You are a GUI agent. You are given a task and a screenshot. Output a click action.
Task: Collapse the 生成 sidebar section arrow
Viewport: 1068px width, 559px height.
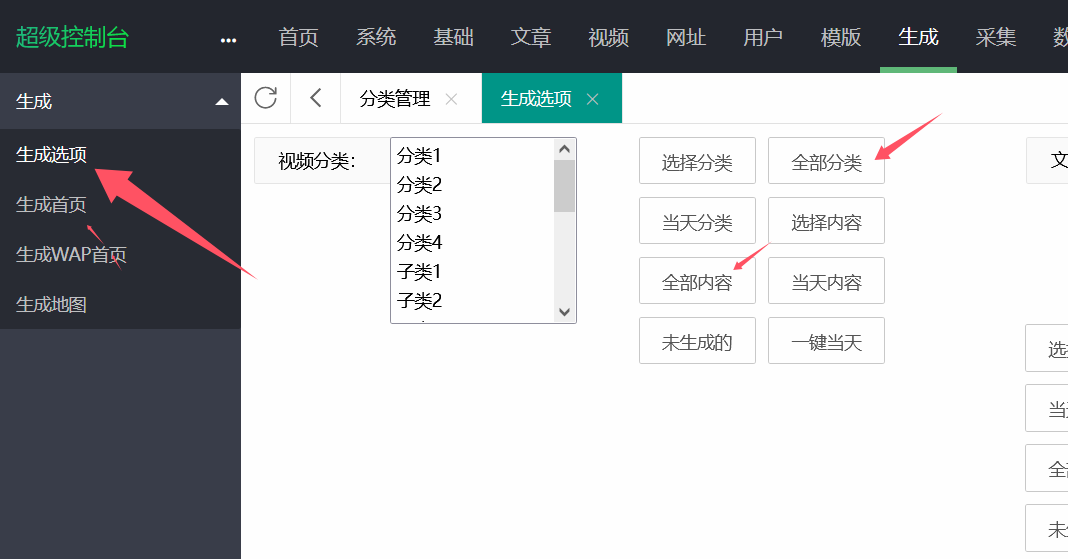click(222, 101)
